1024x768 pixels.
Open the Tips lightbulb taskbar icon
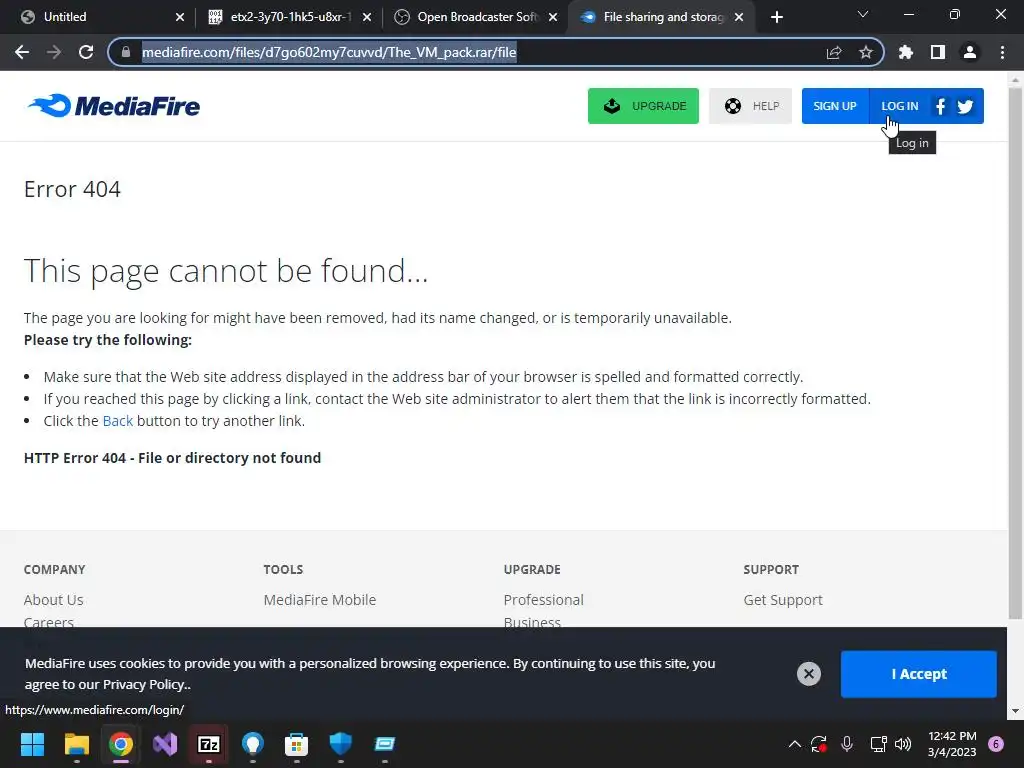coord(253,744)
